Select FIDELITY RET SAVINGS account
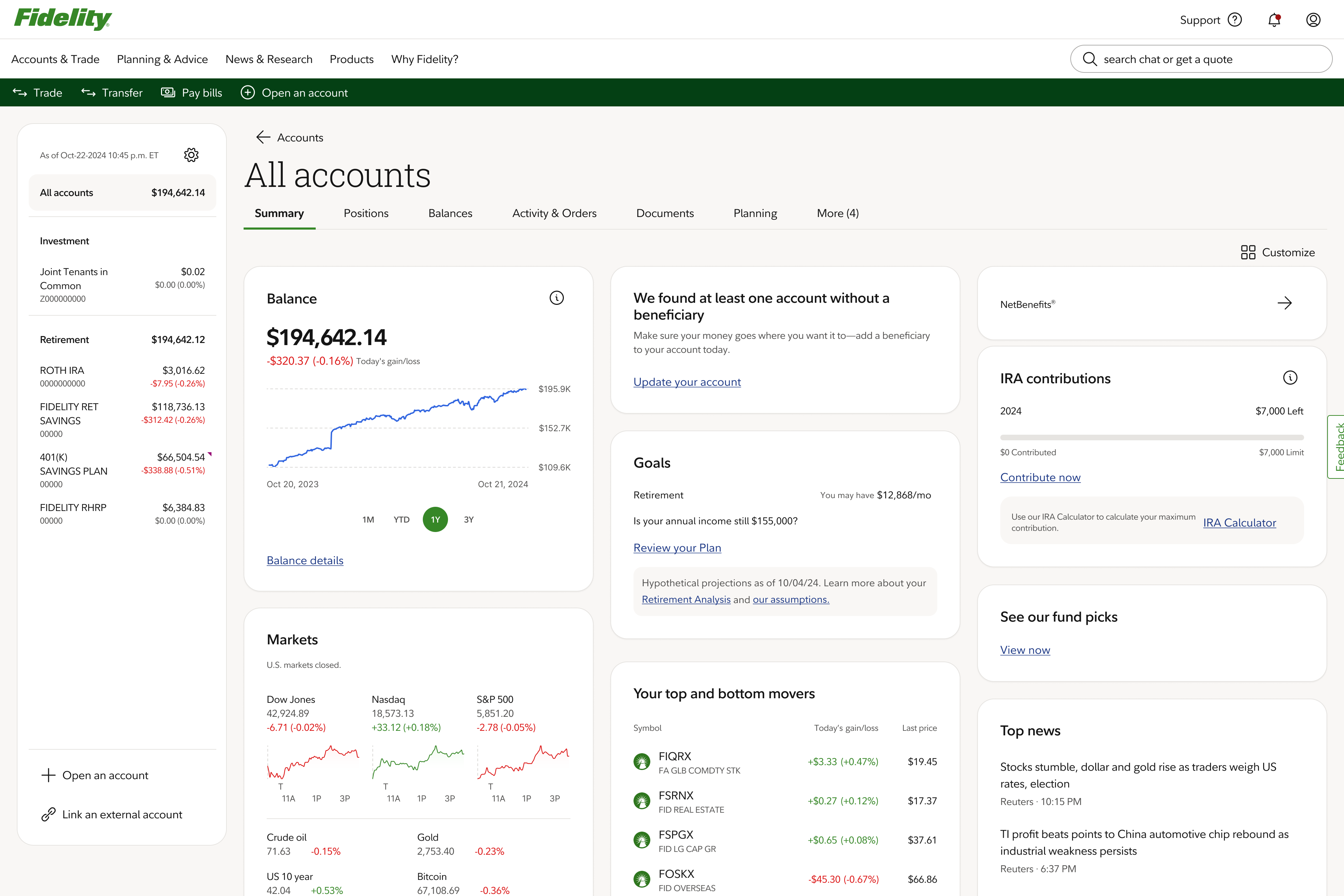Image resolution: width=1344 pixels, height=896 pixels. coord(122,420)
